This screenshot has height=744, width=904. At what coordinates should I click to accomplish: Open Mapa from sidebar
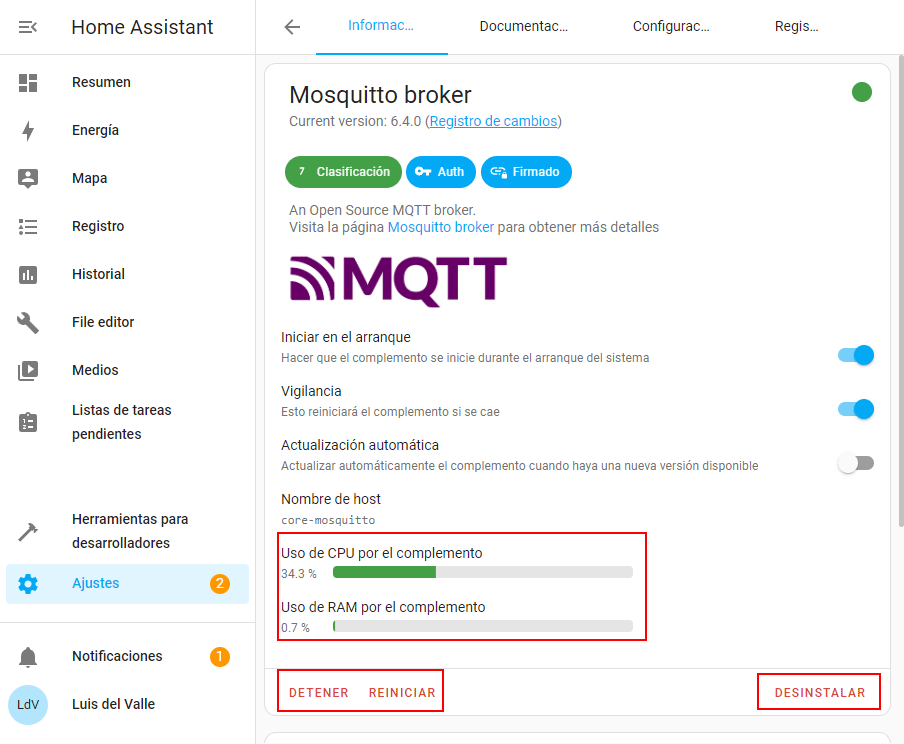89,179
